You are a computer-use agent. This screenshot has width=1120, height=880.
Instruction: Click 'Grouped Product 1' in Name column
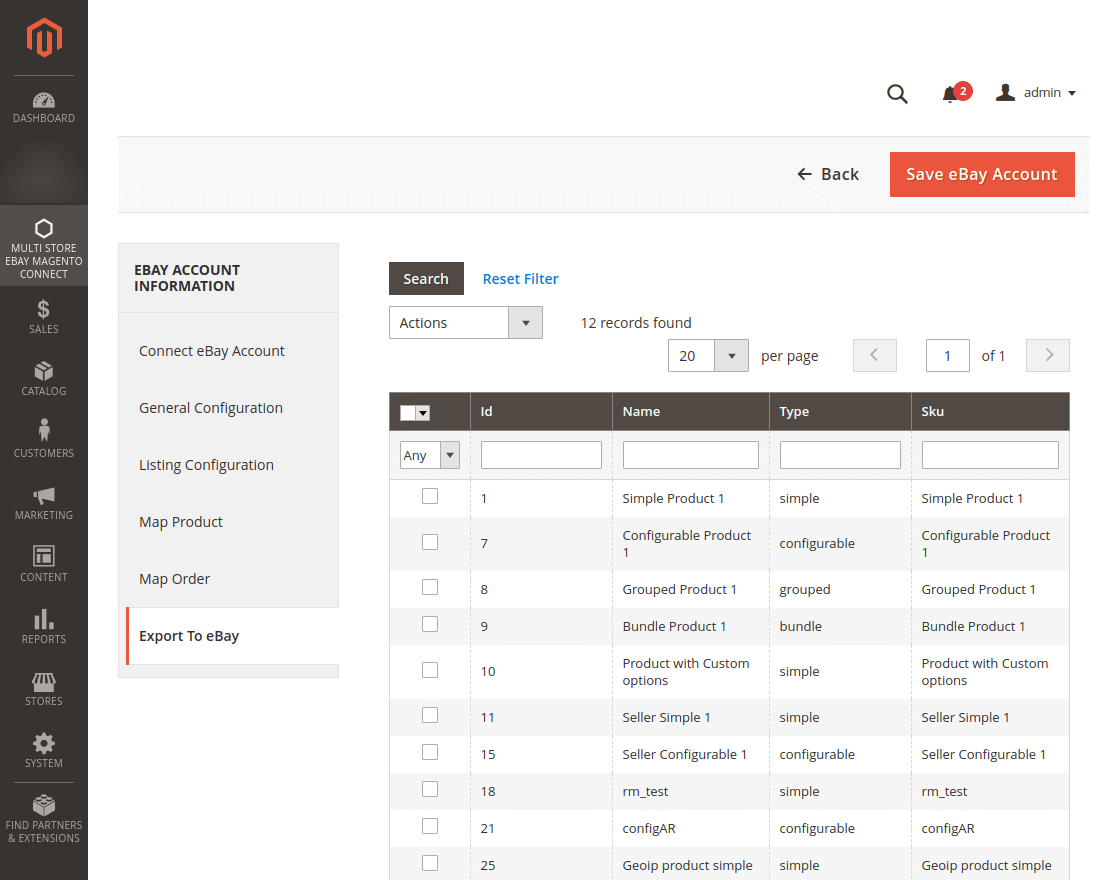pyautogui.click(x=679, y=589)
